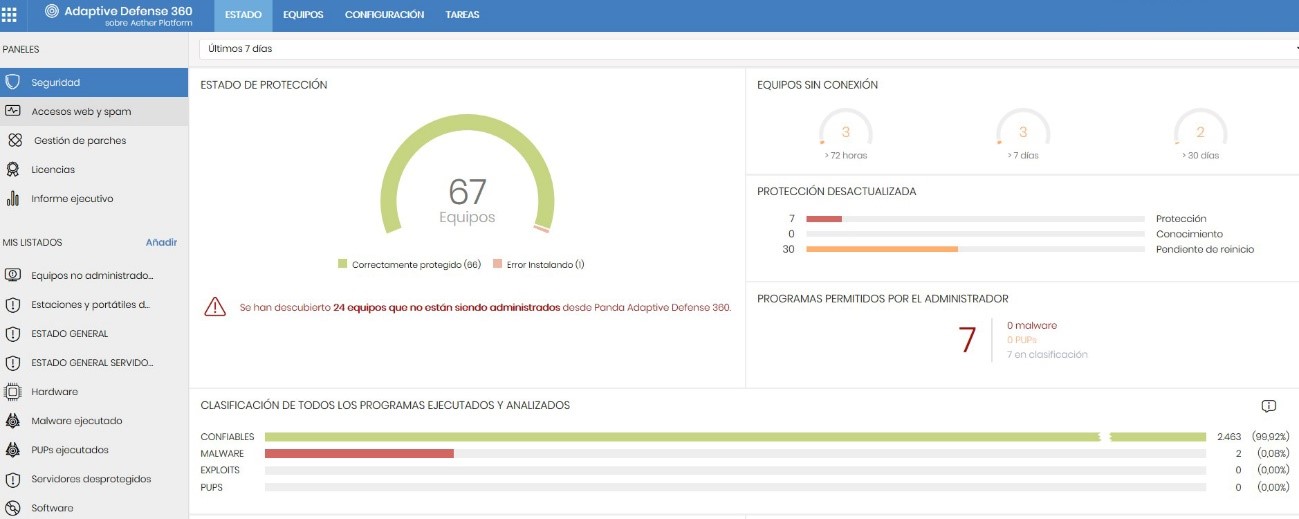This screenshot has height=519, width=1299.
Task: Click the EXPLOITS bar
Action: point(735,470)
